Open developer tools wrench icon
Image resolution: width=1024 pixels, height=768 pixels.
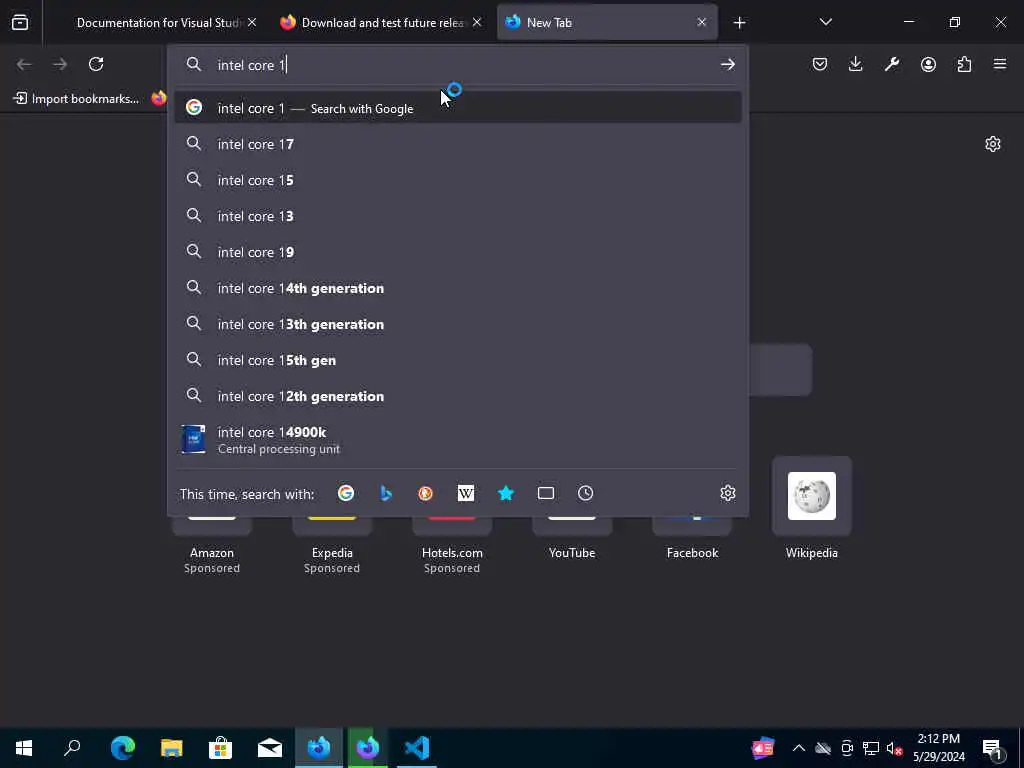click(x=891, y=64)
